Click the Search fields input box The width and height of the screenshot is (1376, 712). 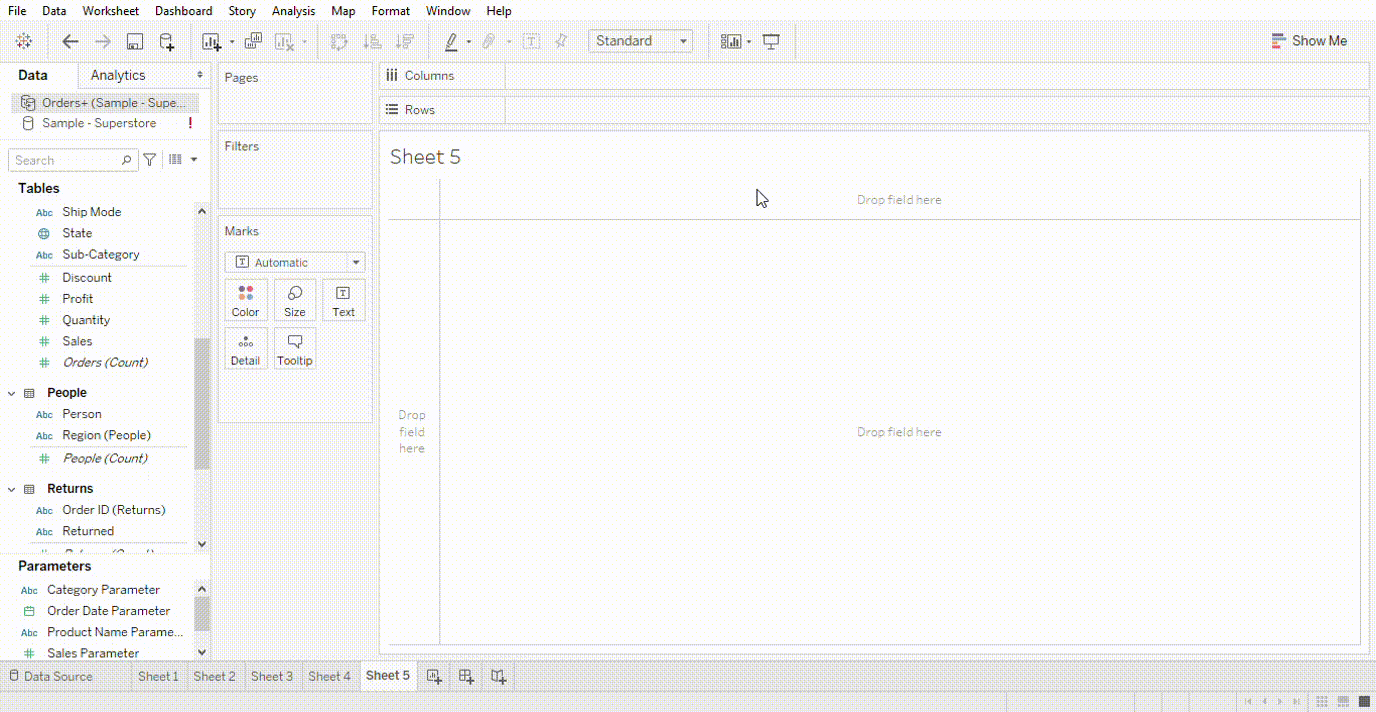pyautogui.click(x=73, y=160)
